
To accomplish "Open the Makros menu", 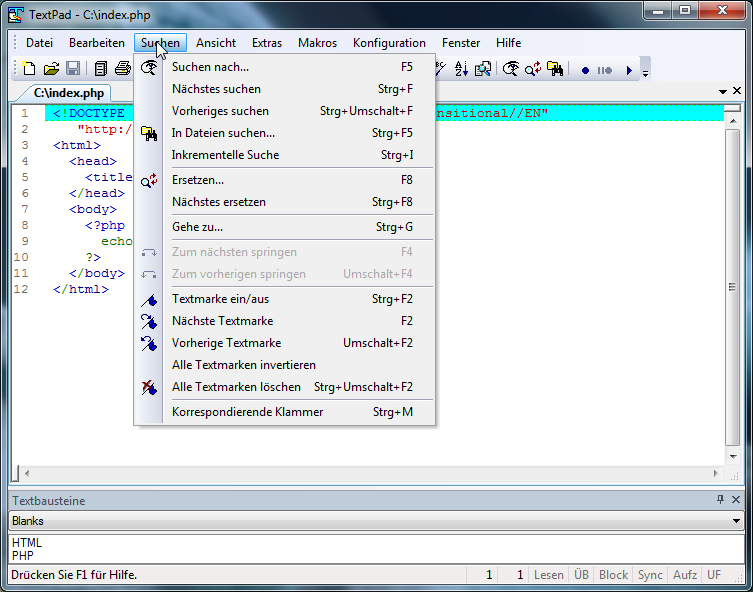I will [317, 43].
